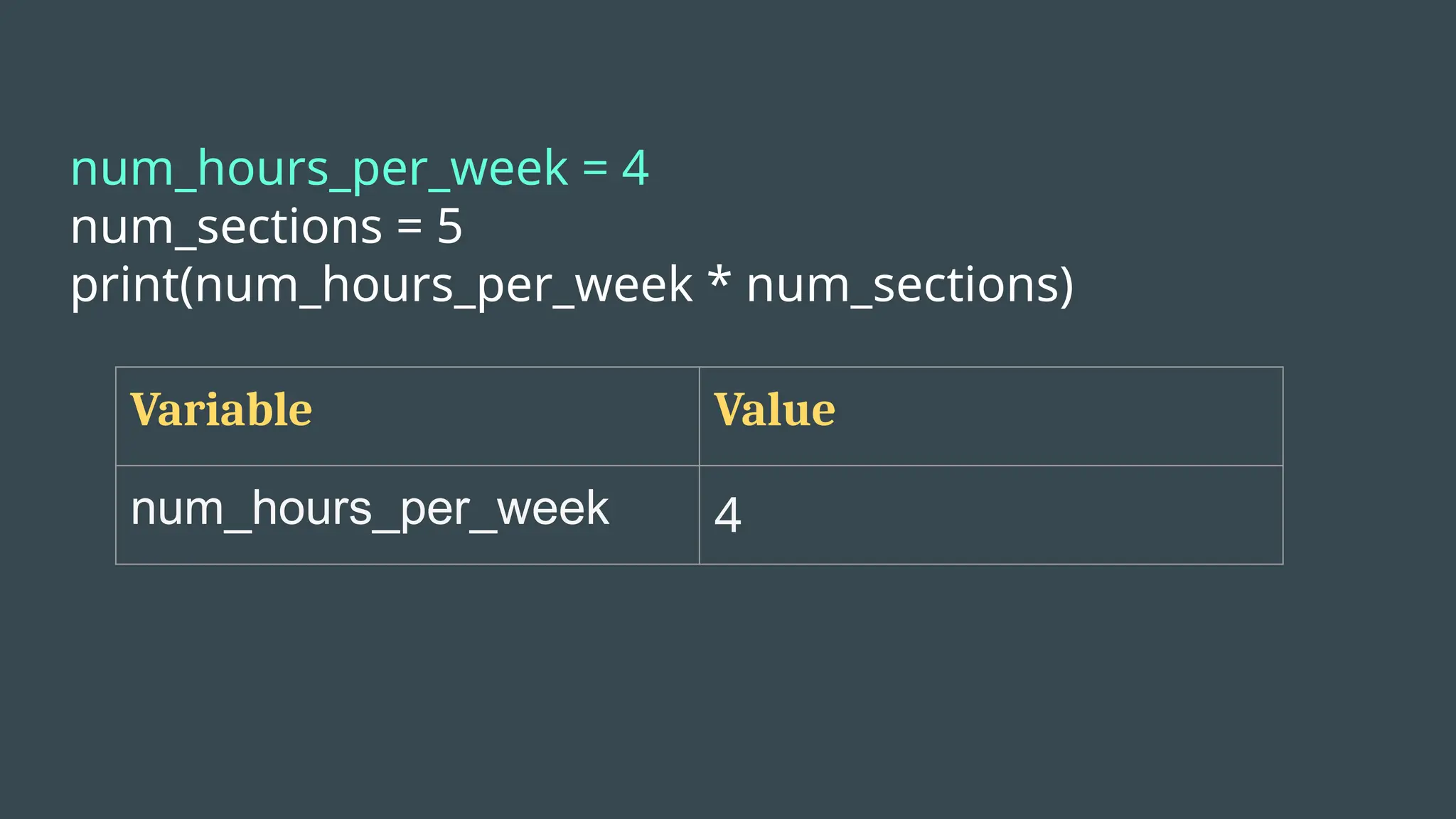Click the "Variable" table header
This screenshot has height=819, width=1456.
click(x=221, y=410)
